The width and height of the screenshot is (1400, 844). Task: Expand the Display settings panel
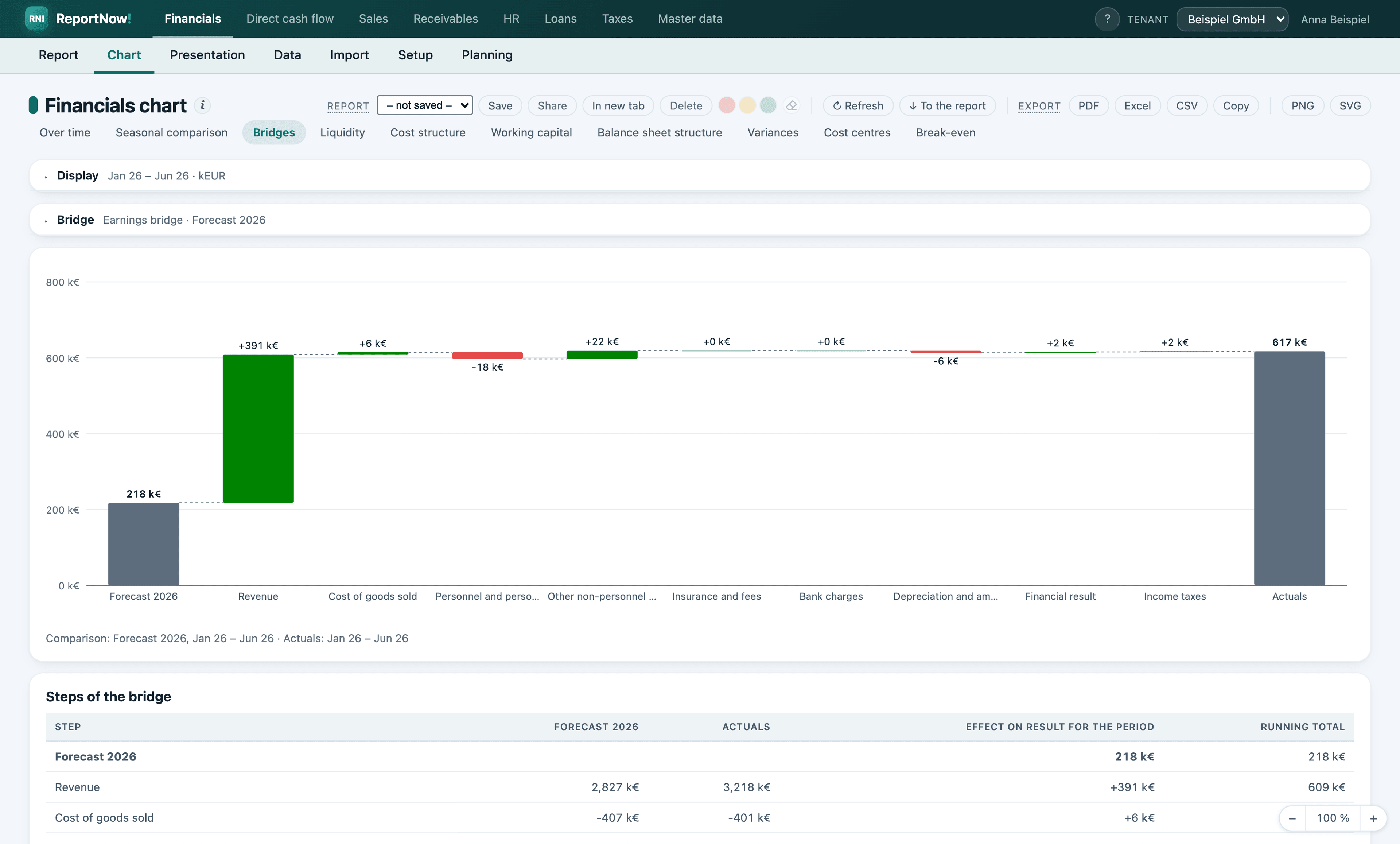point(700,175)
